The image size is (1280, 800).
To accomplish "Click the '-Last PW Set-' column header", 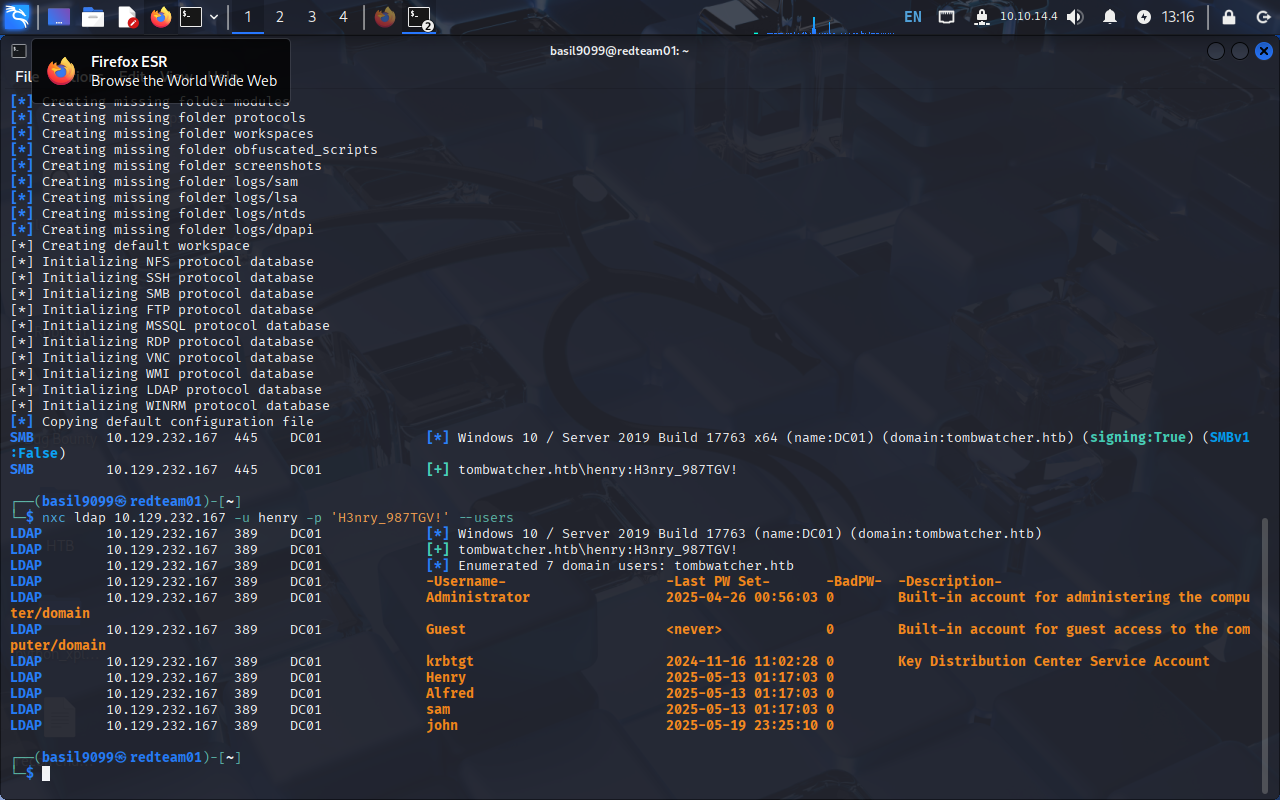I will [x=718, y=581].
